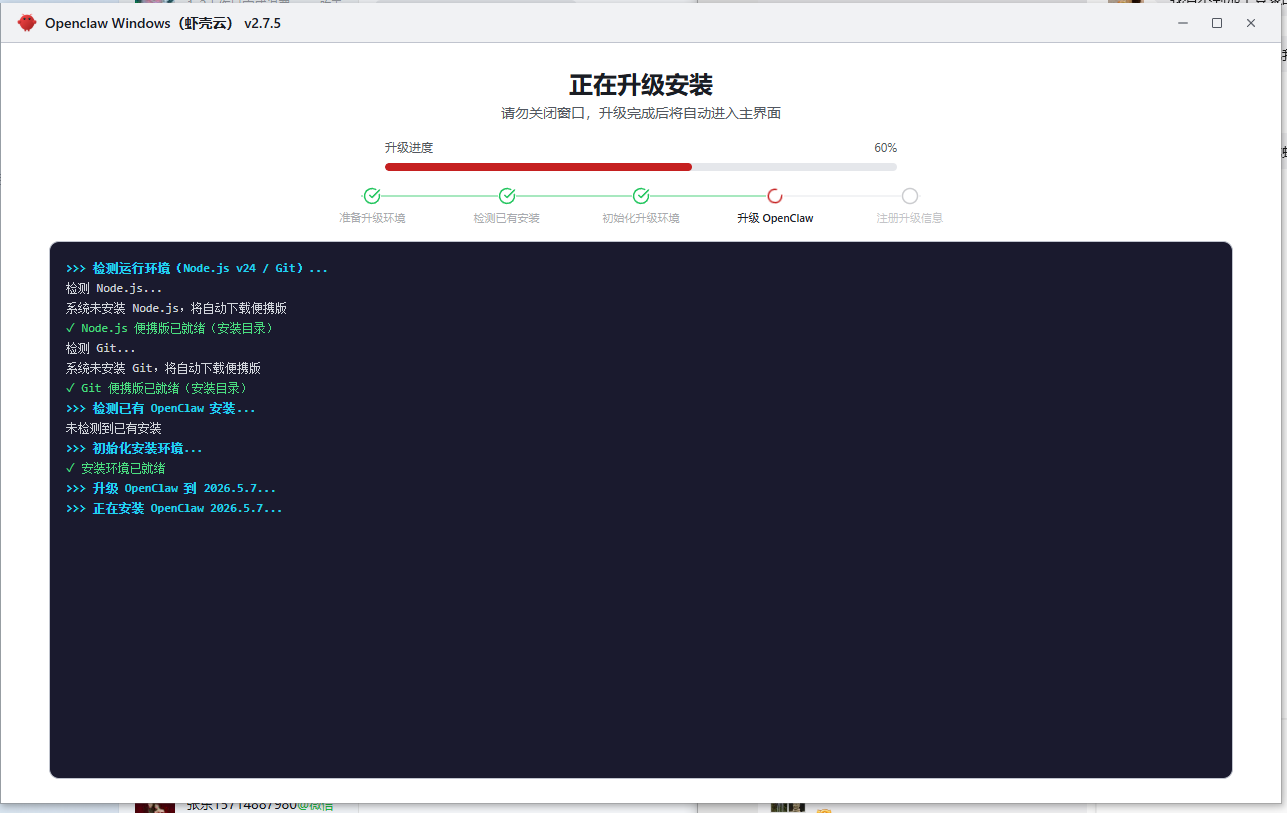
Task: Click log line Node.js 便携版已就绪
Action: pyautogui.click(x=170, y=328)
